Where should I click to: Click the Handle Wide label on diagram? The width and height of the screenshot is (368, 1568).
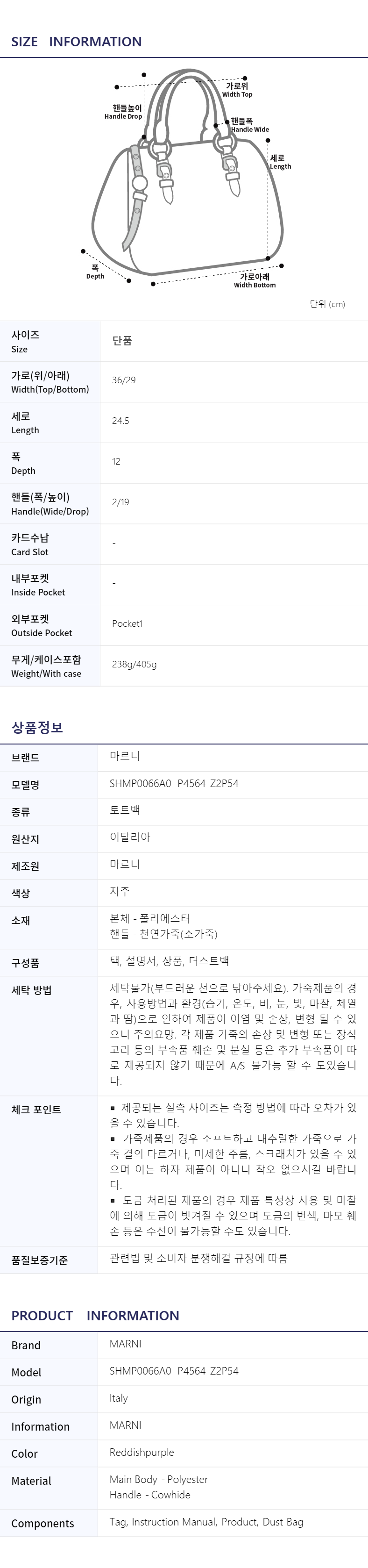[x=249, y=125]
